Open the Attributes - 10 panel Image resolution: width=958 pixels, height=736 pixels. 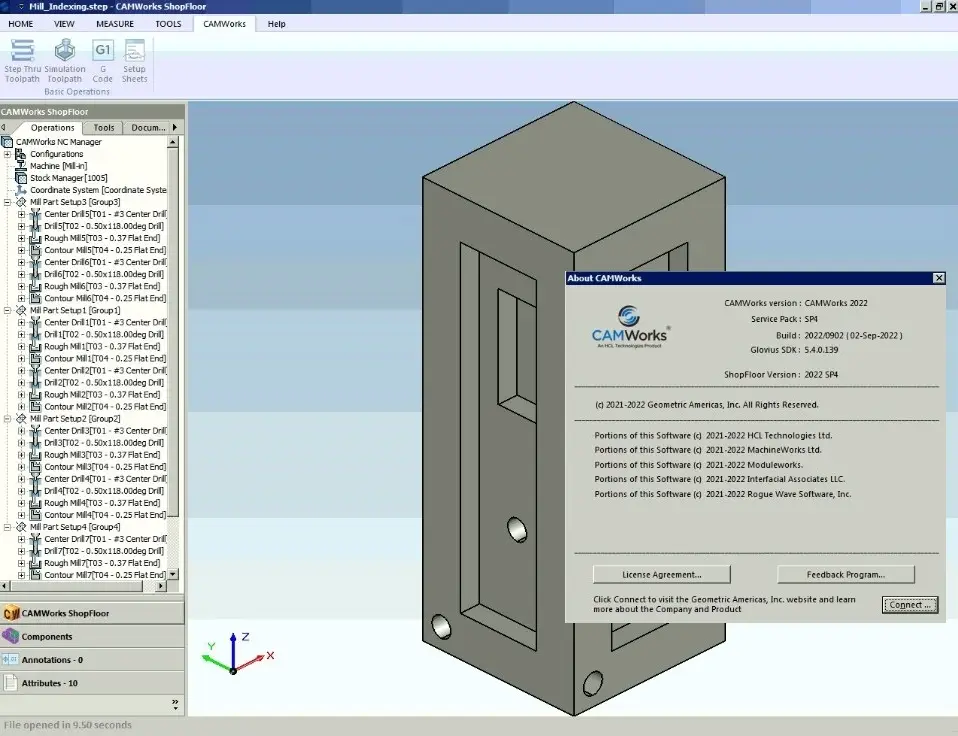[92, 683]
